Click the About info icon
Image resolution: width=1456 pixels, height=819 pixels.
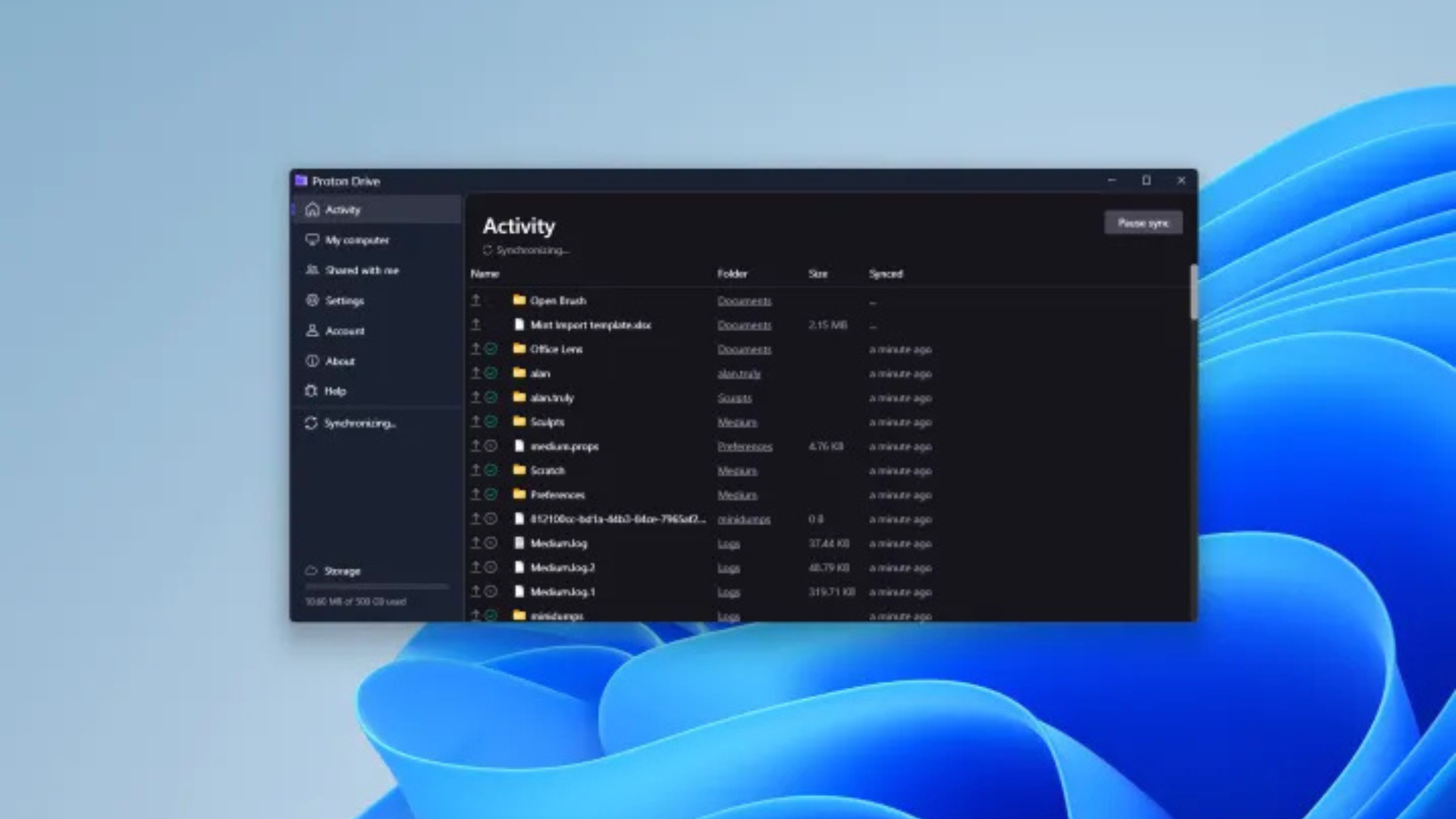click(312, 361)
